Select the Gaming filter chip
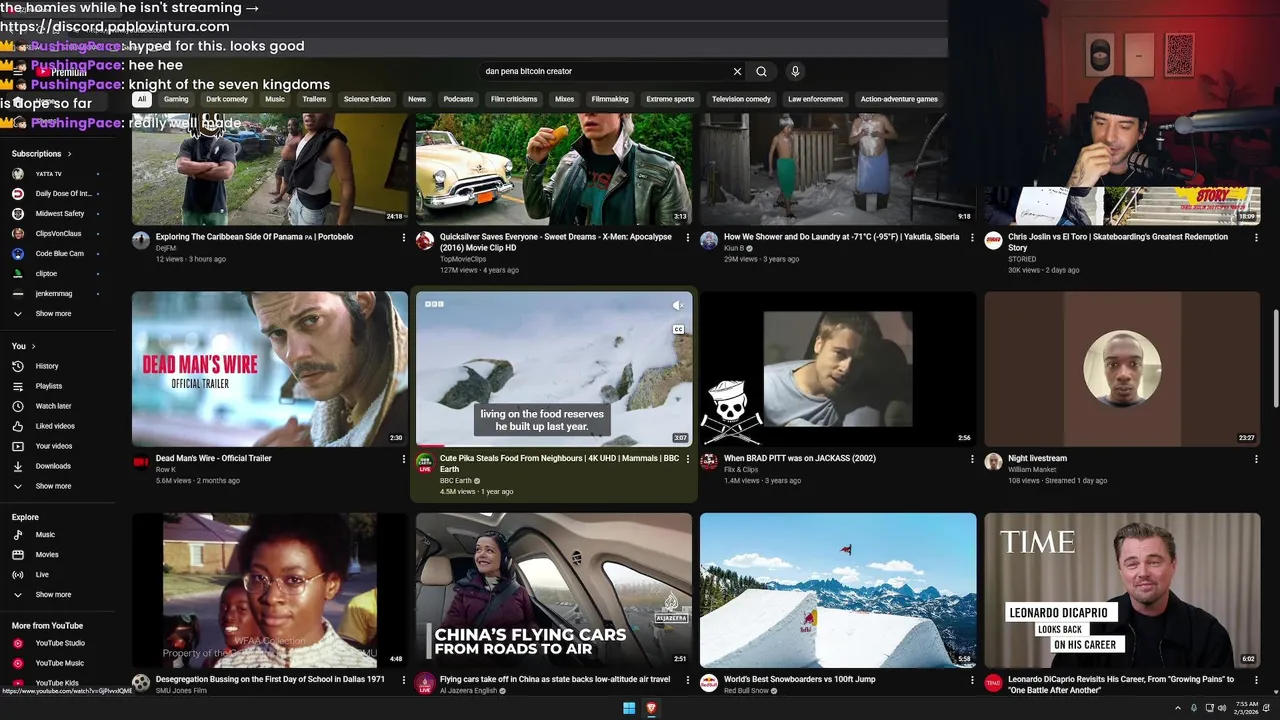The image size is (1280, 720). click(176, 99)
